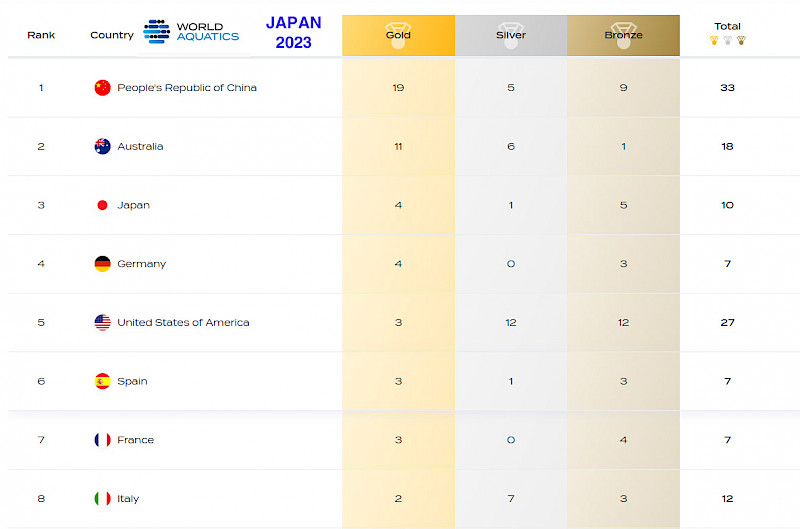This screenshot has width=800, height=529.
Task: Click the Japan flag icon
Action: click(102, 205)
